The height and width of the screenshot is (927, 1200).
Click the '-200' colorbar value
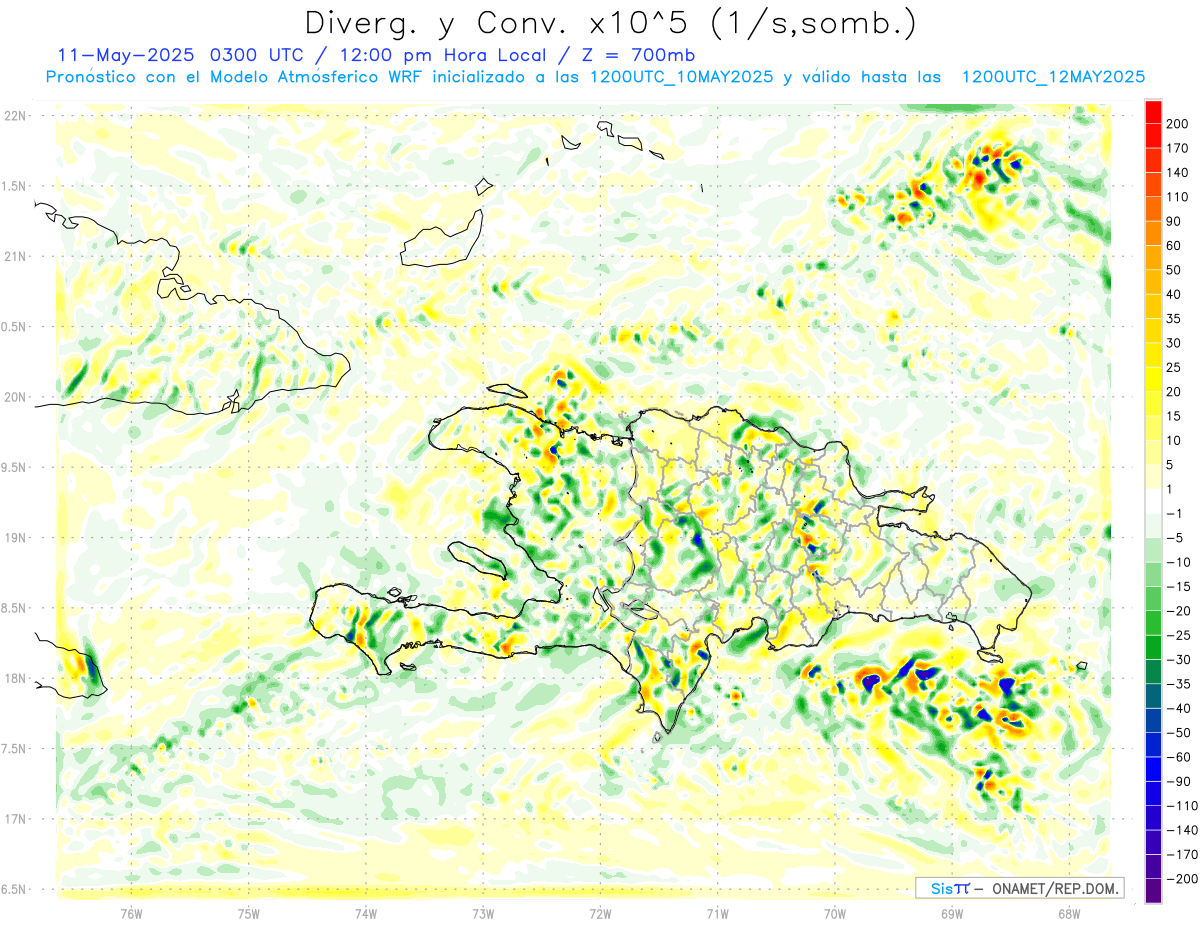[x=1182, y=879]
